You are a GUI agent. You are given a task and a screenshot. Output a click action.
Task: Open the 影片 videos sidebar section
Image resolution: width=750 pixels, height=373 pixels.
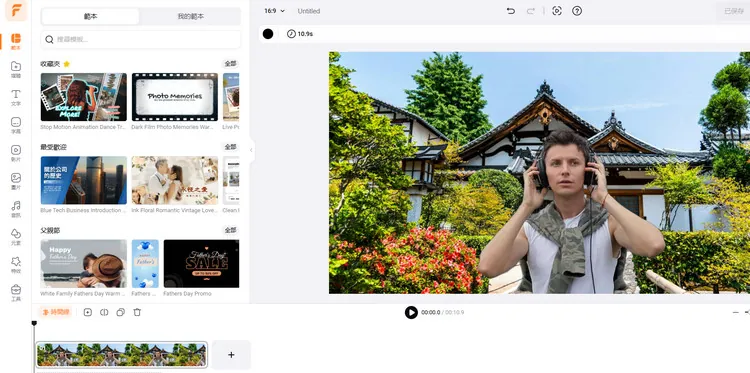point(16,153)
